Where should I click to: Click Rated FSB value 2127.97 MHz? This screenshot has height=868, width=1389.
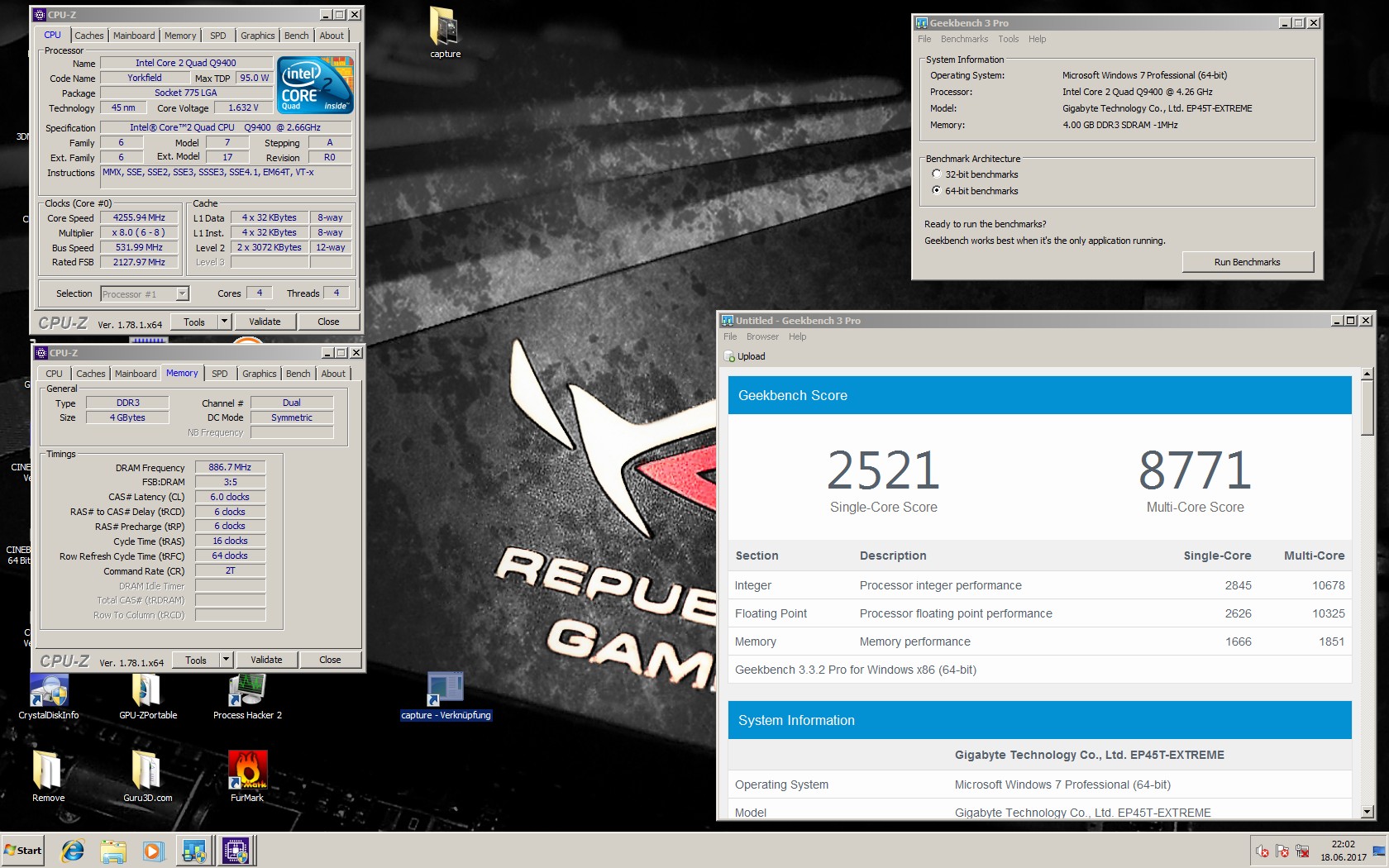pos(139,262)
